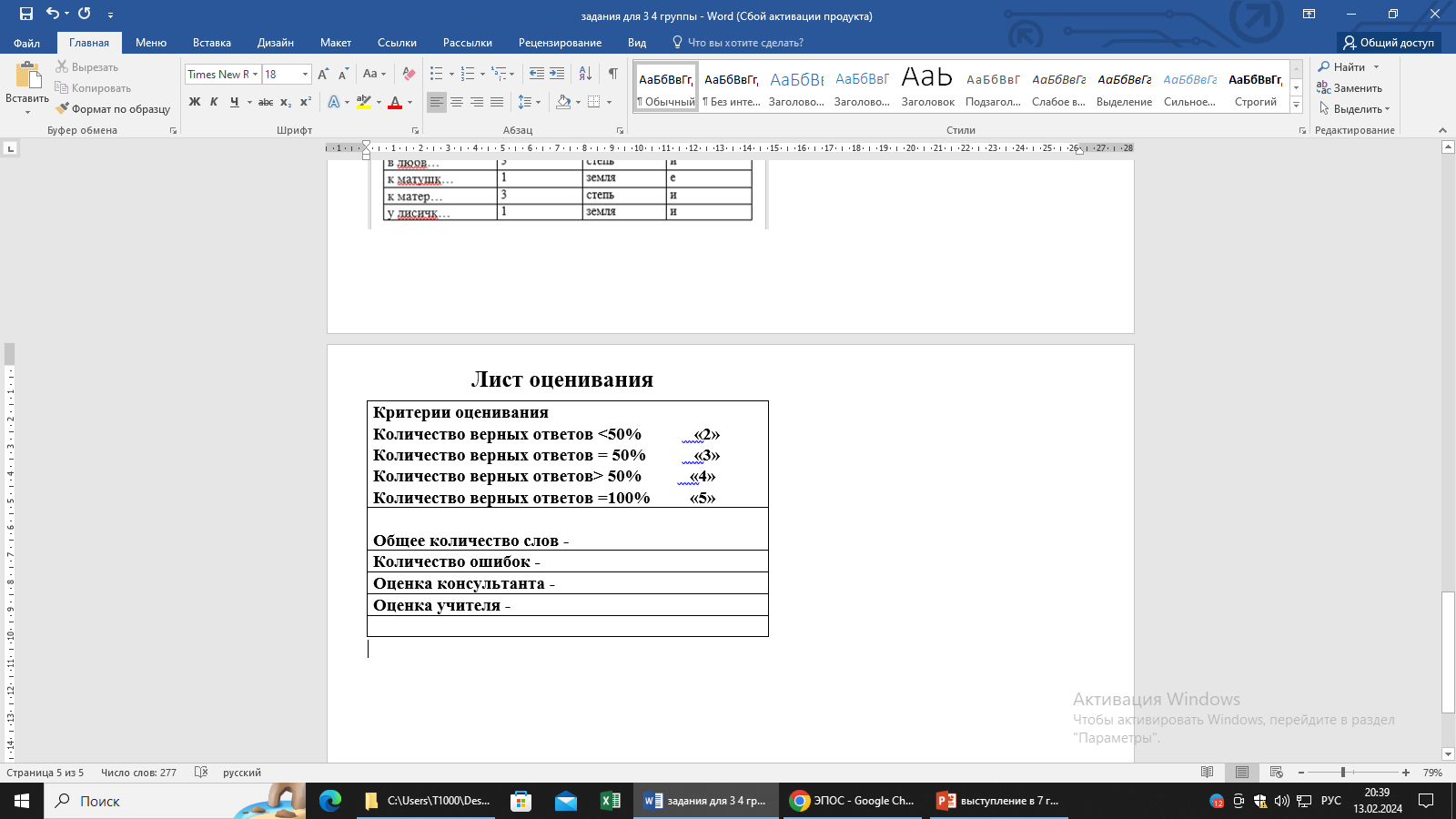Sort the selection alphabetically
This screenshot has width=1456, height=819.
[585, 74]
